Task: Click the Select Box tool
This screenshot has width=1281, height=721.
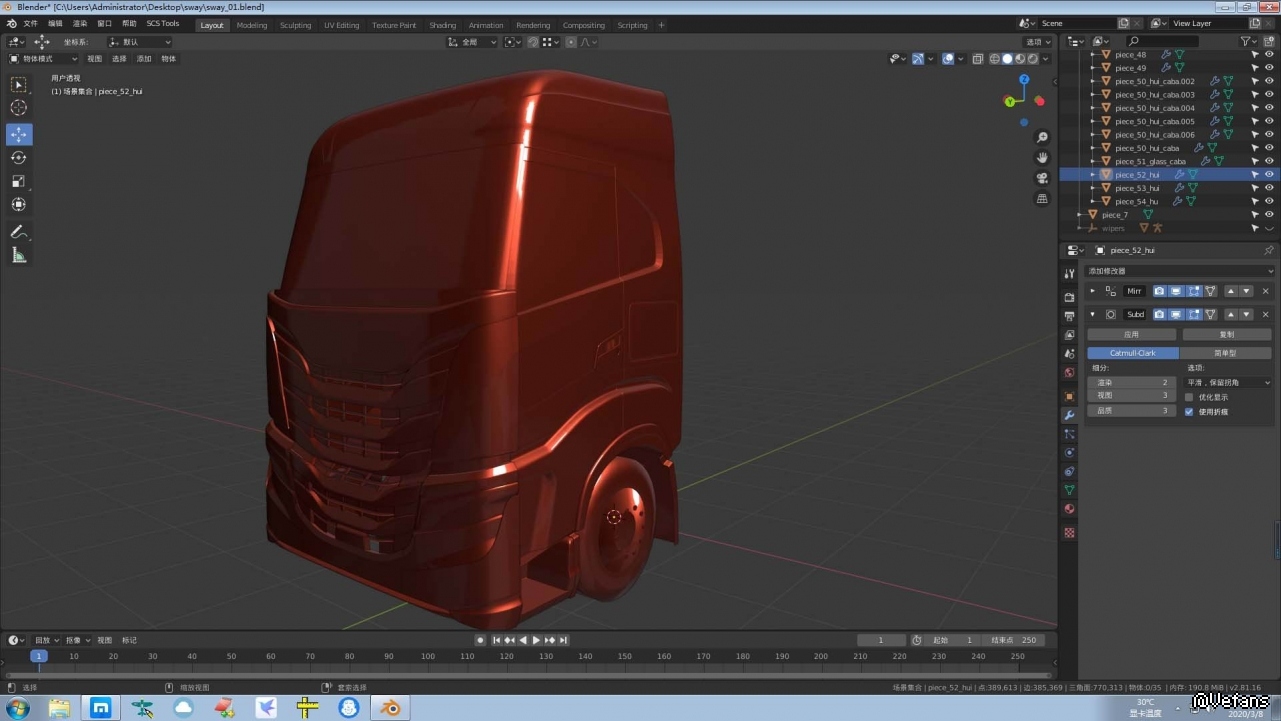Action: click(x=19, y=85)
